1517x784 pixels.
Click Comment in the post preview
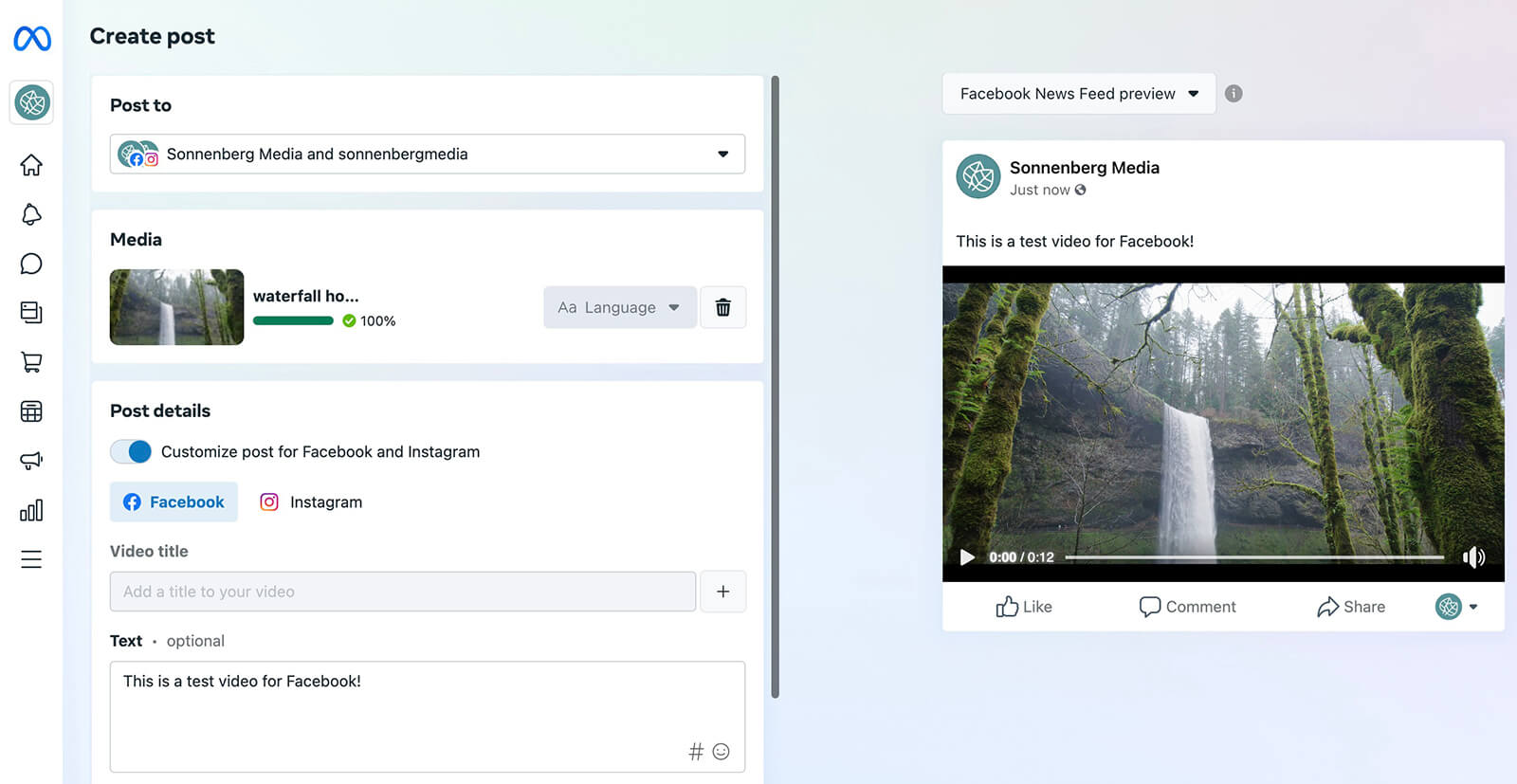point(1187,607)
